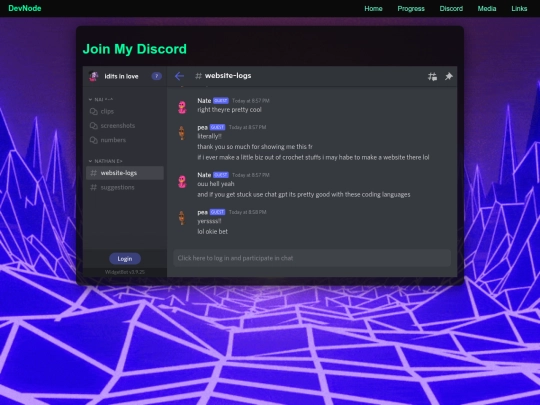Click the hash icon beside suggestions
540x405 pixels.
pyautogui.click(x=93, y=187)
